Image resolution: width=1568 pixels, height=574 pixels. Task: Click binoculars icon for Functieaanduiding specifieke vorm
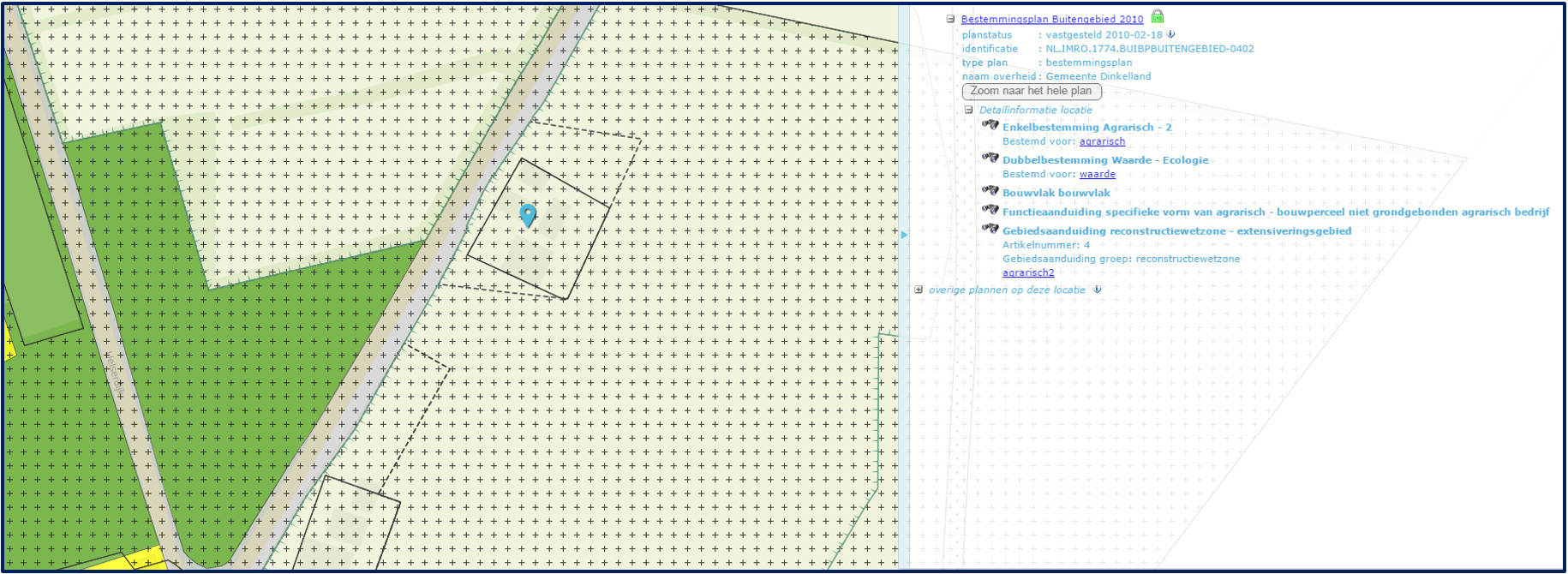pos(990,210)
